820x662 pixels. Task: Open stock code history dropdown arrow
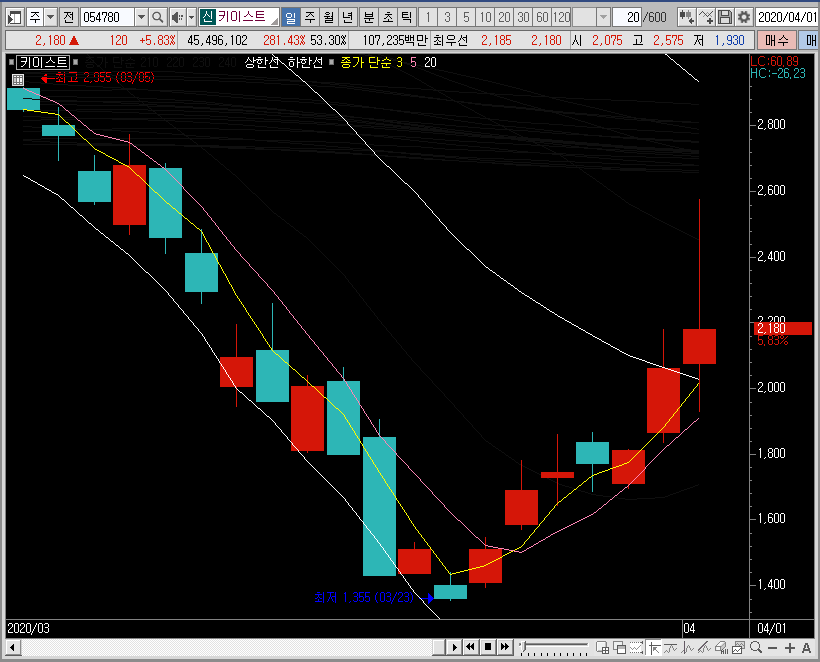[141, 17]
